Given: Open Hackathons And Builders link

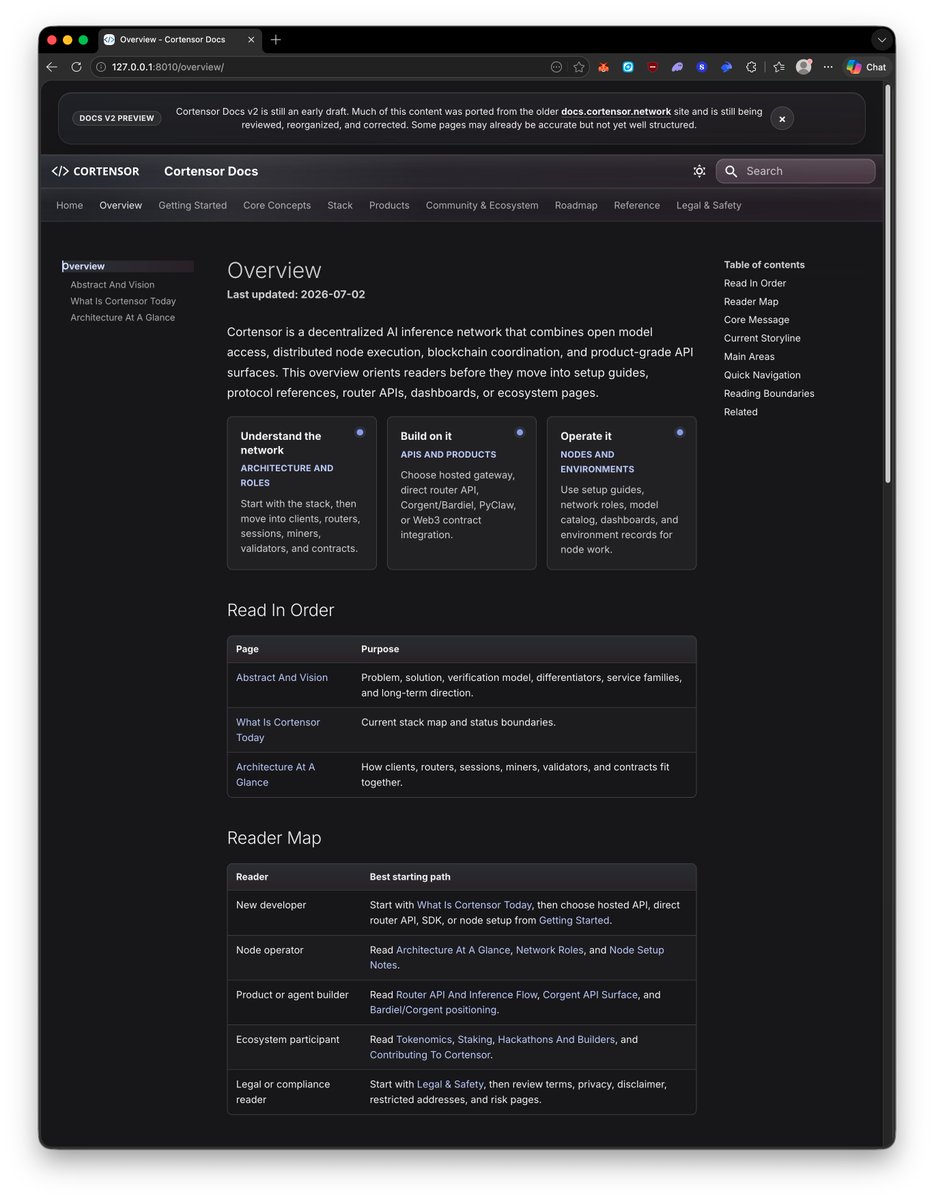Looking at the screenshot, I should 556,1039.
